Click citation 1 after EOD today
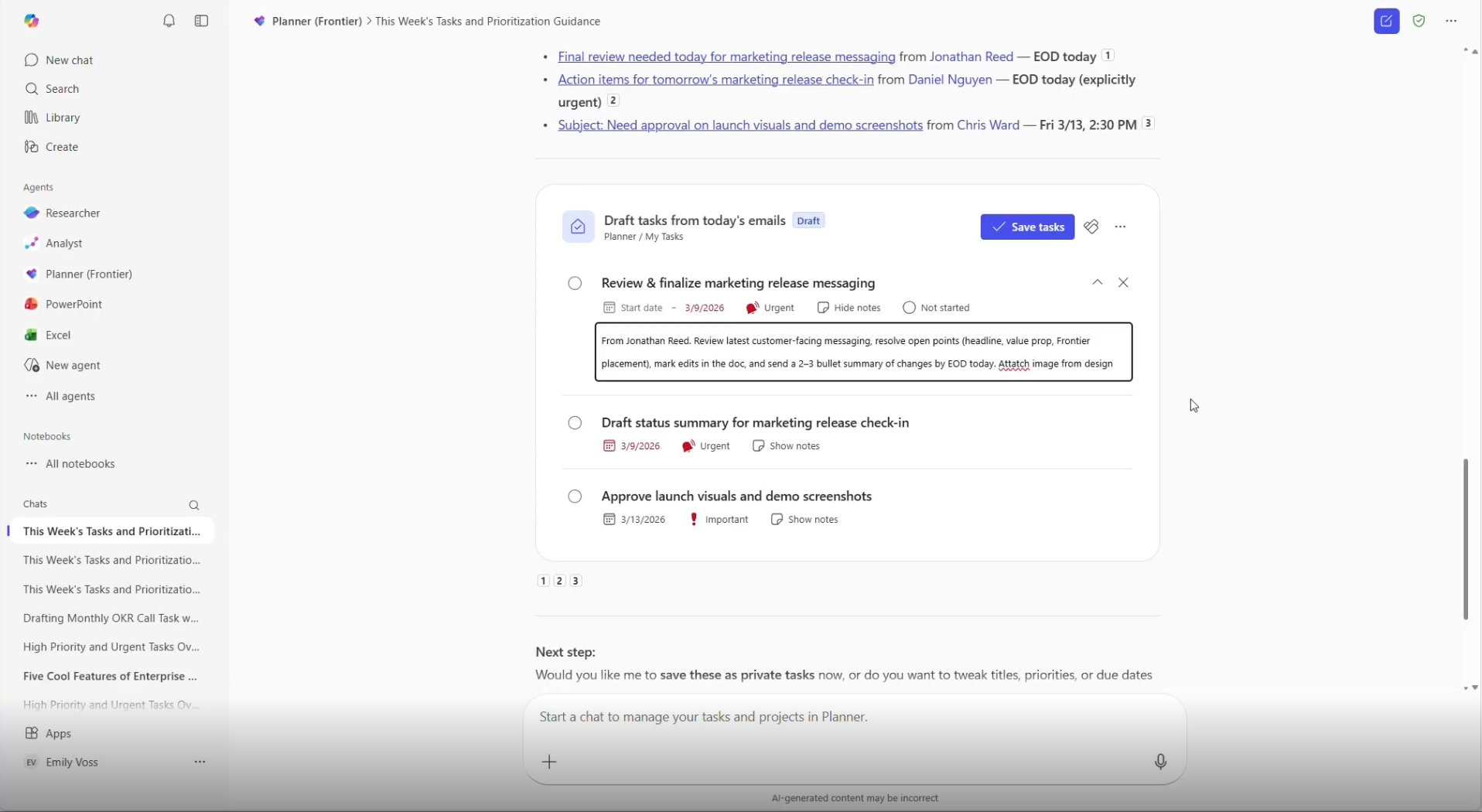Image resolution: width=1482 pixels, height=812 pixels. (x=1108, y=55)
